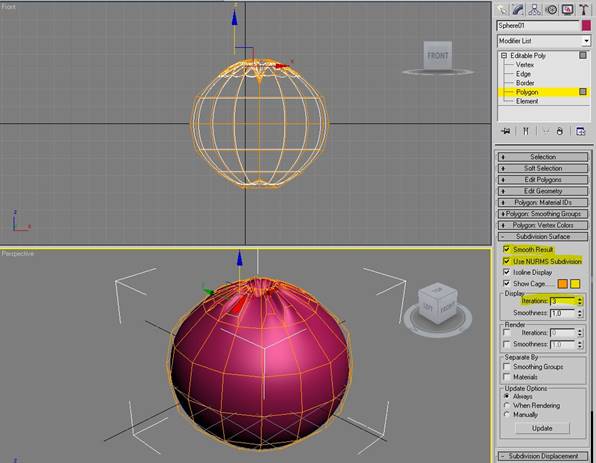Click the FRONT ViewCube face
Image resolution: width=596 pixels, height=463 pixels.
pos(438,55)
